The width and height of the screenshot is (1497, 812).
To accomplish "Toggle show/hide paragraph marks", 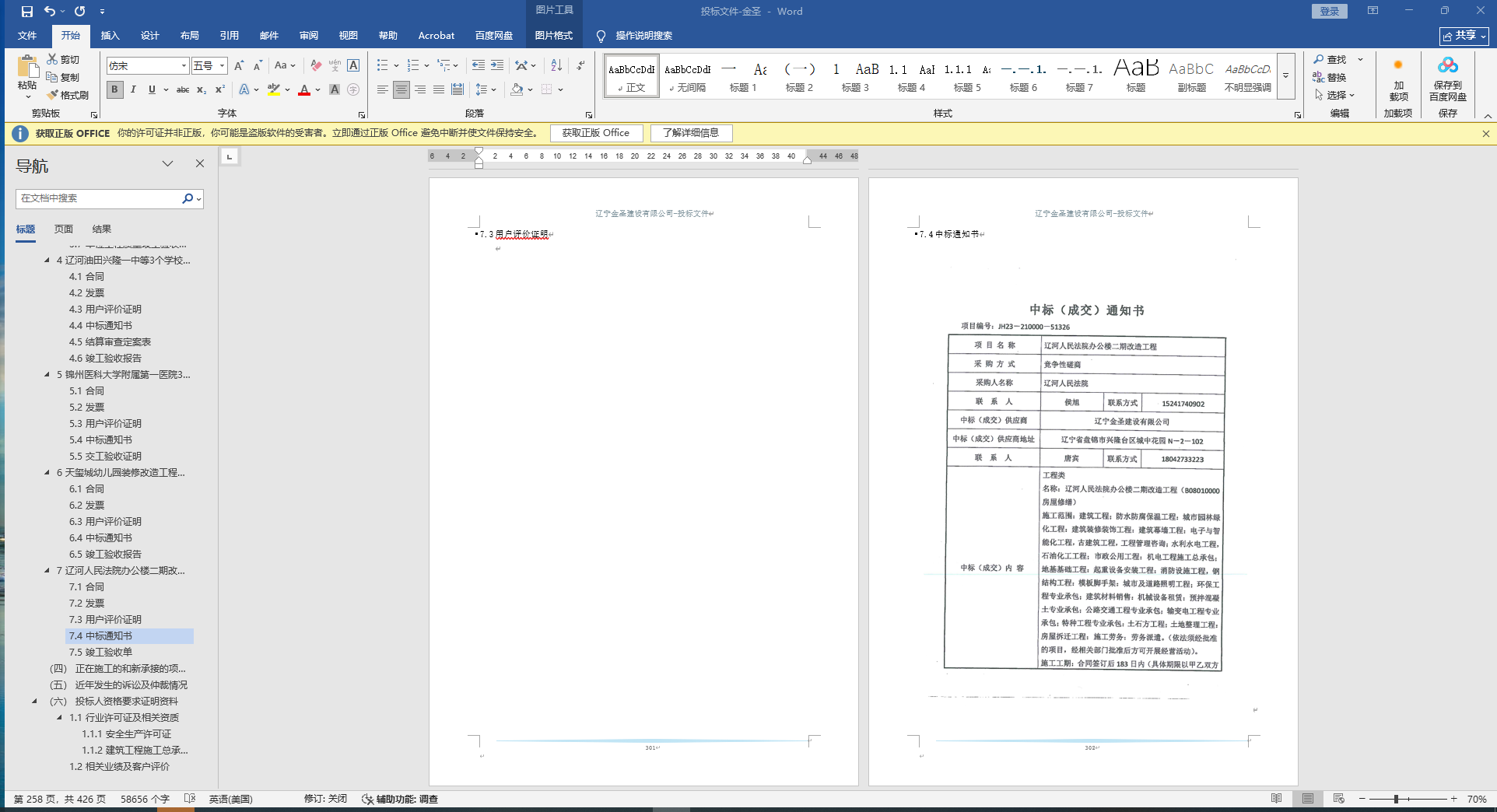I will (580, 66).
